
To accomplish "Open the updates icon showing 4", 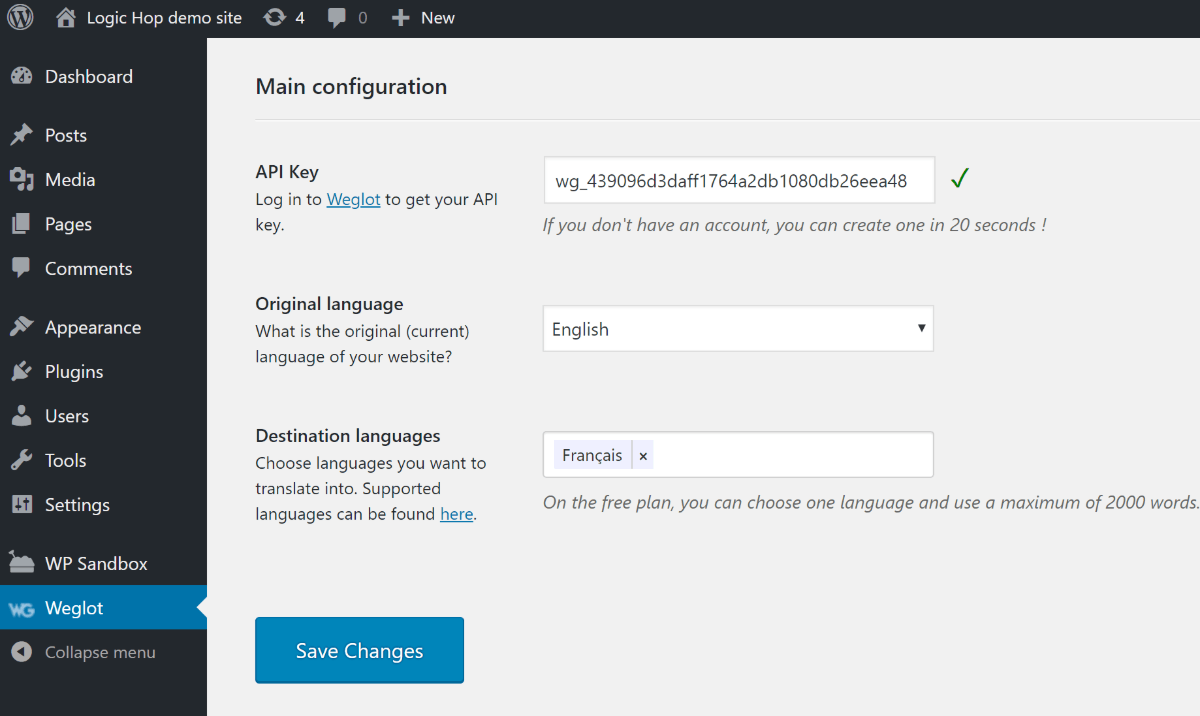I will click(274, 18).
